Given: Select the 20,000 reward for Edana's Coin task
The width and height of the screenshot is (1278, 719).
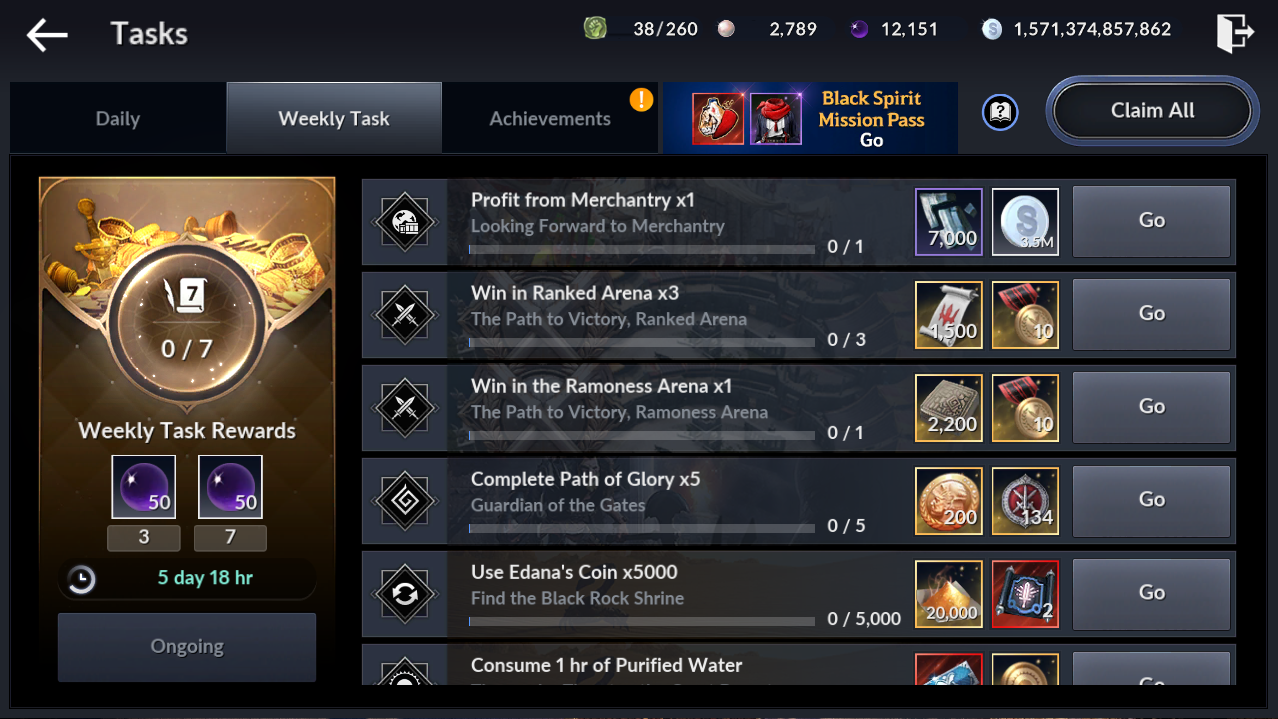Looking at the screenshot, I should (949, 593).
